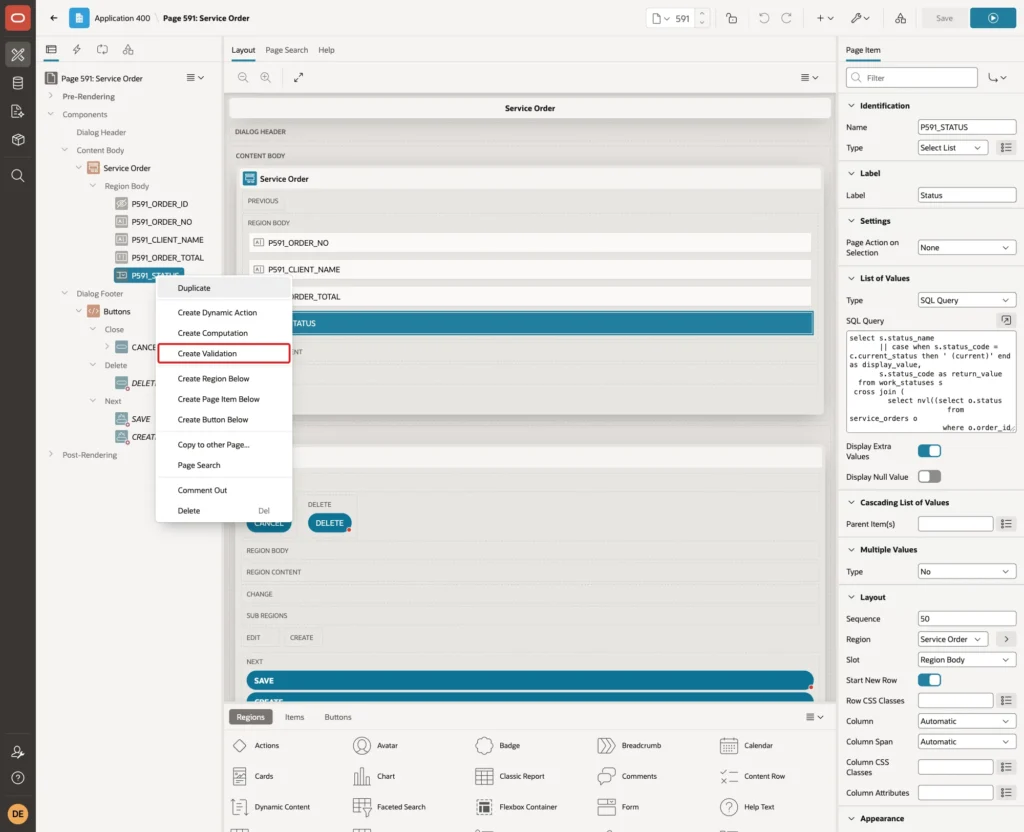Click the page lock icon
Image resolution: width=1024 pixels, height=832 pixels.
[x=731, y=18]
